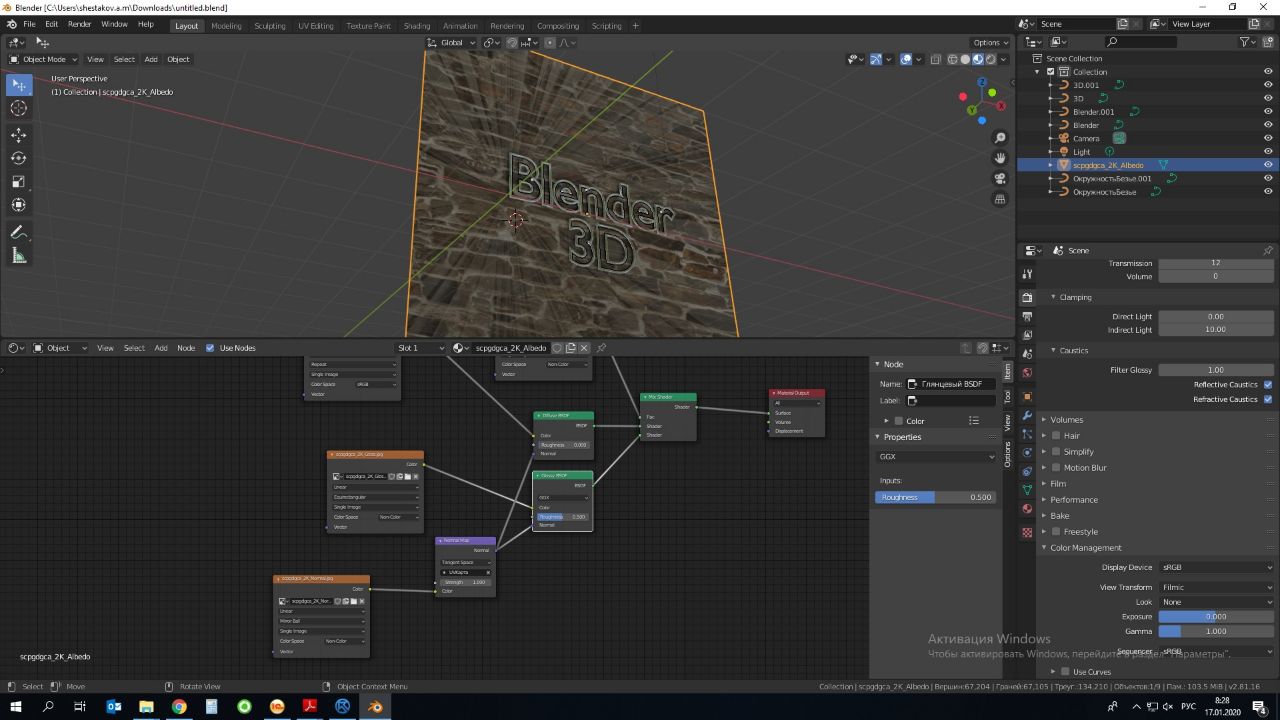Open the Render menu
The width and height of the screenshot is (1280, 720).
pyautogui.click(x=80, y=24)
